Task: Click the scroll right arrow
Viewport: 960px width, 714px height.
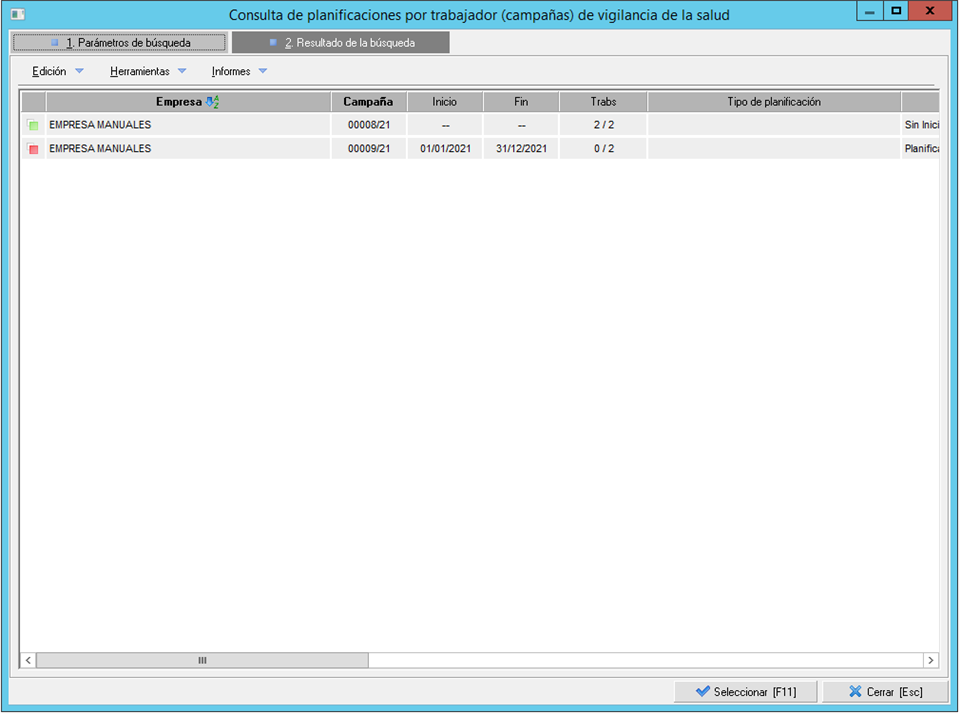Action: click(930, 660)
